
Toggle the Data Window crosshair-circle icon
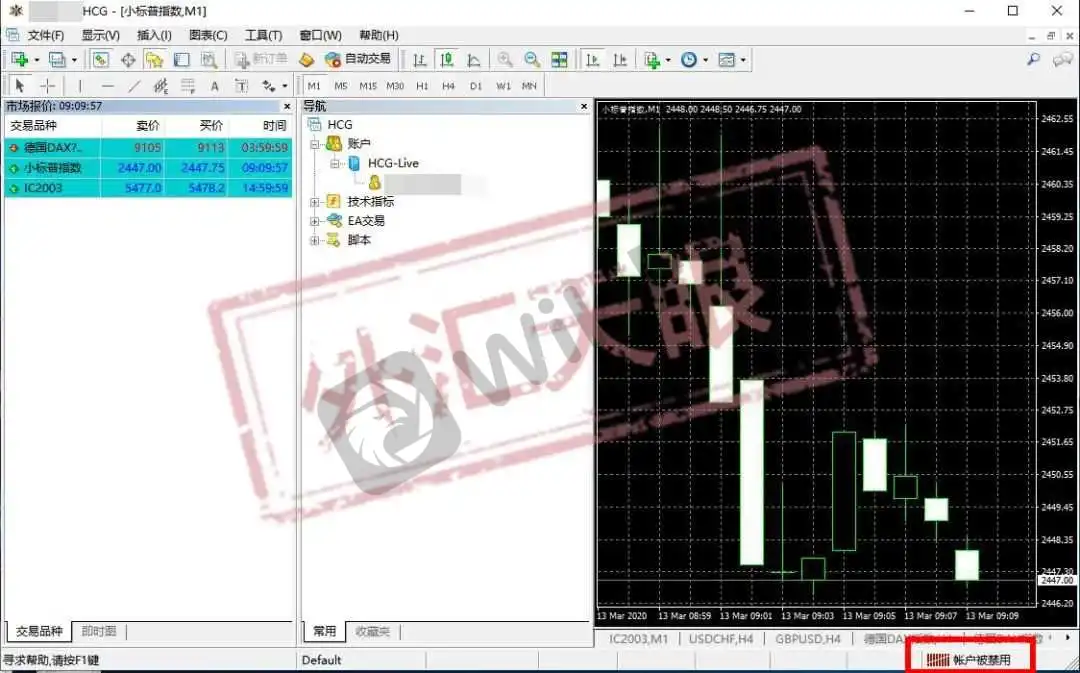(128, 60)
